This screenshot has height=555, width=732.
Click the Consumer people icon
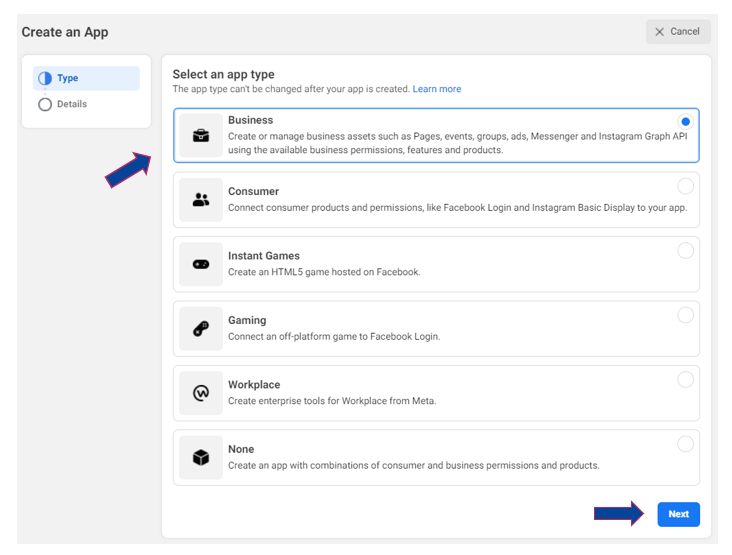[201, 200]
